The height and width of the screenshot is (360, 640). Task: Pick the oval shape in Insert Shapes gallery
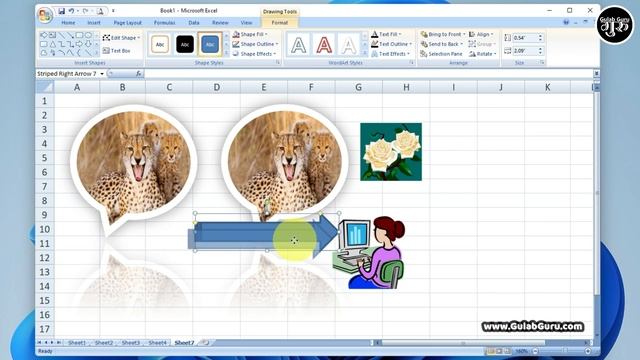pyautogui.click(x=88, y=35)
